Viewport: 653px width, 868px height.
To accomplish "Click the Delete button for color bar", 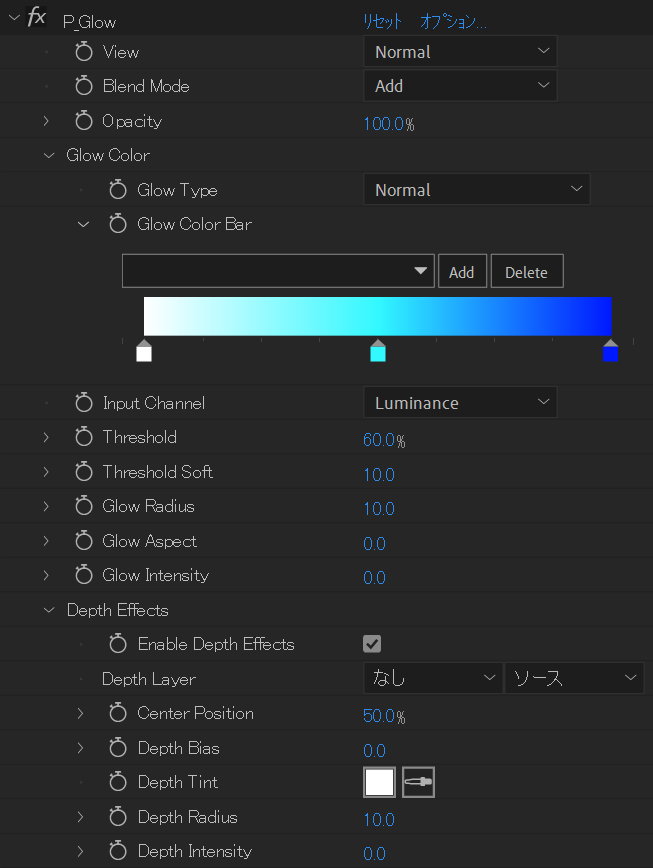I will (x=527, y=271).
